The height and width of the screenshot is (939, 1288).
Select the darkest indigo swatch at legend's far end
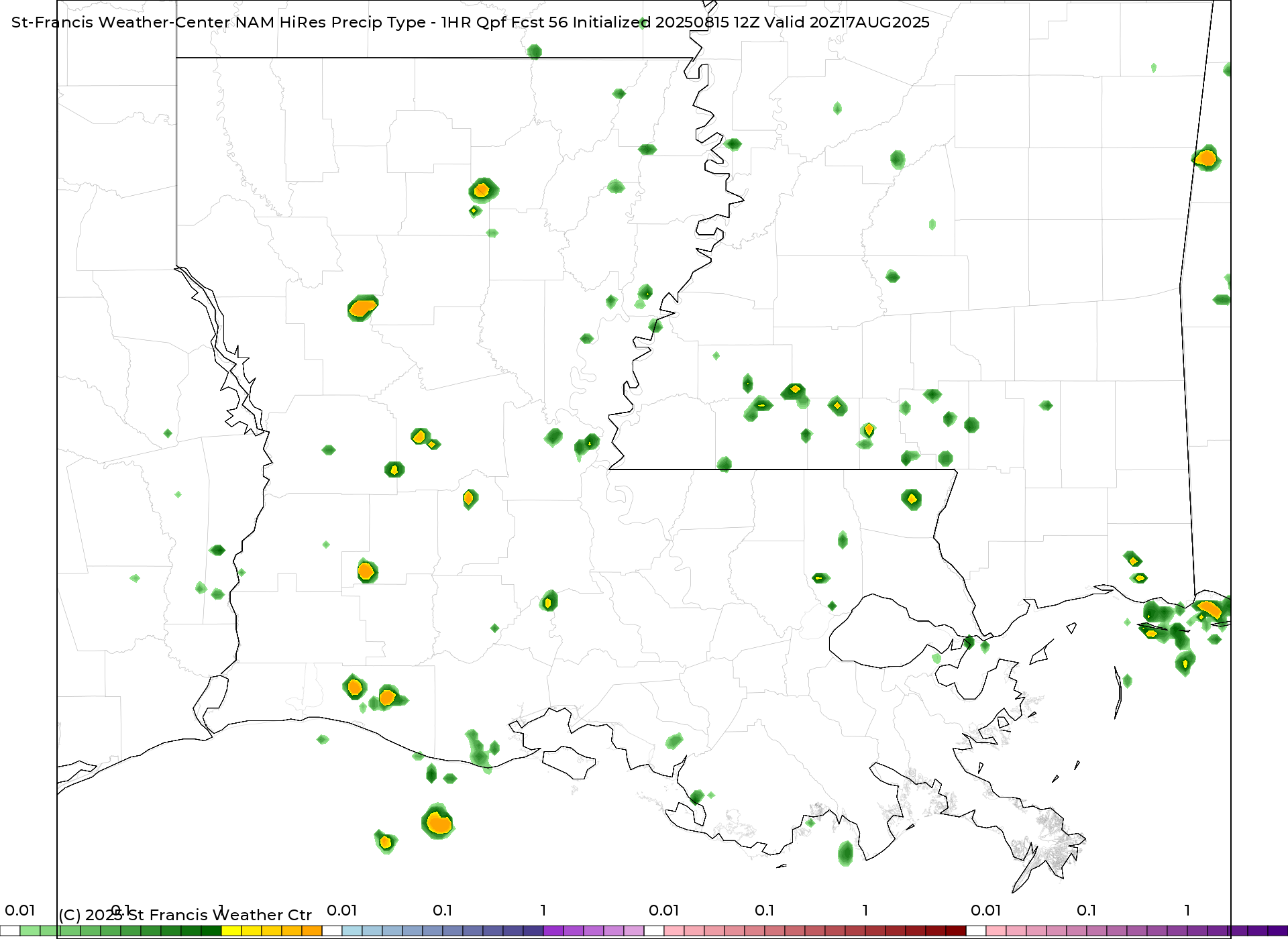click(x=1278, y=931)
